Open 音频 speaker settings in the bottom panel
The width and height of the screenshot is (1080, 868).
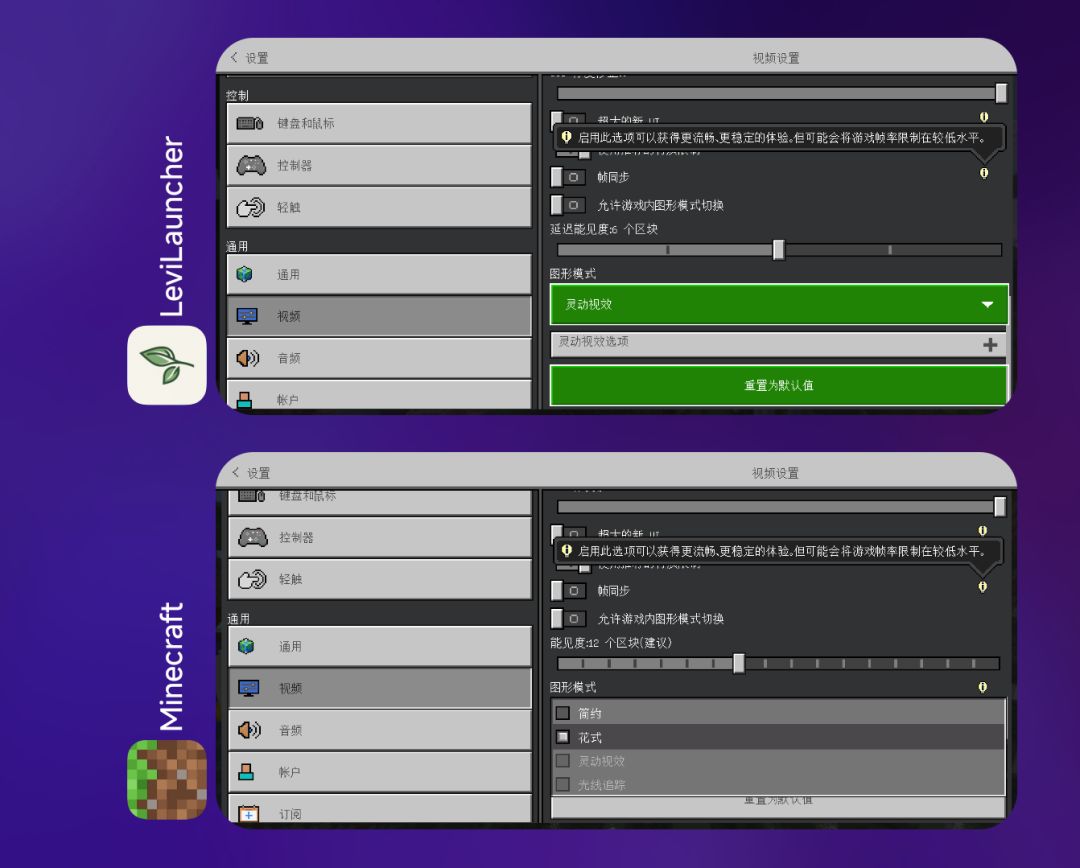[380, 730]
